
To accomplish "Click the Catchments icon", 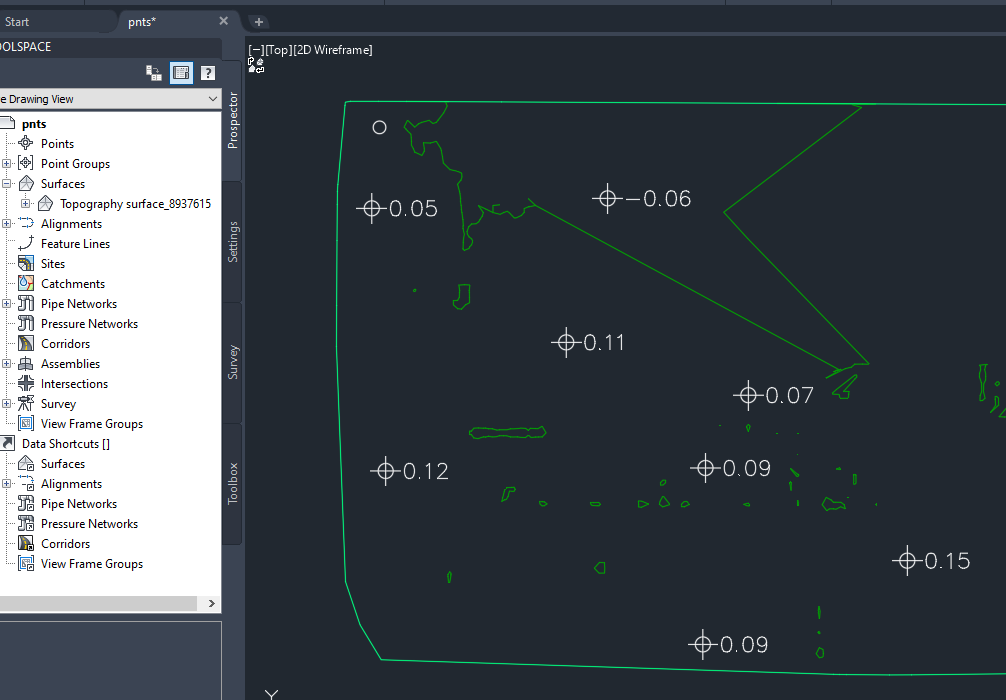I will tap(26, 283).
